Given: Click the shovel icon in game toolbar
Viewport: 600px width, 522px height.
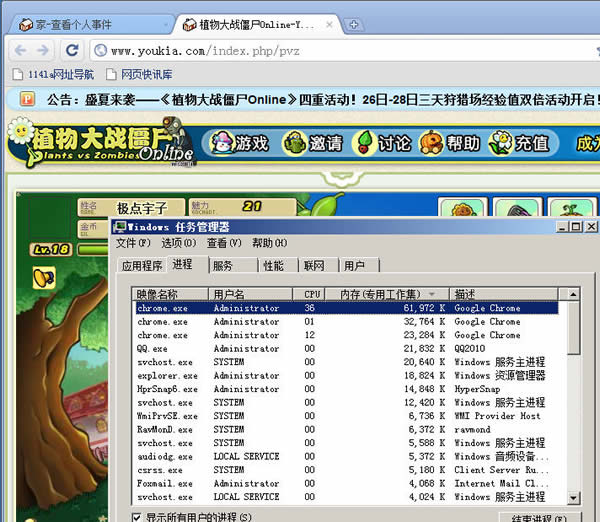Looking at the screenshot, I should click(x=518, y=208).
